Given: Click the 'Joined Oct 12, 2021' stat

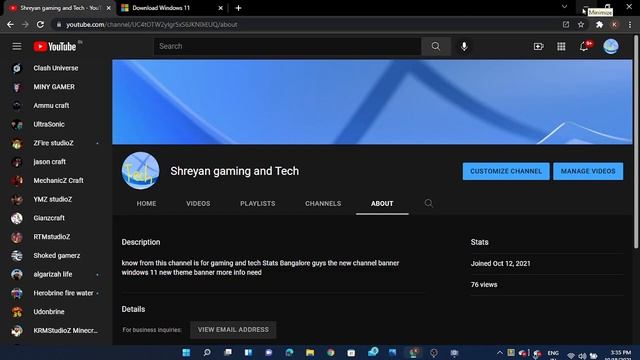Looking at the screenshot, I should pyautogui.click(x=500, y=264).
